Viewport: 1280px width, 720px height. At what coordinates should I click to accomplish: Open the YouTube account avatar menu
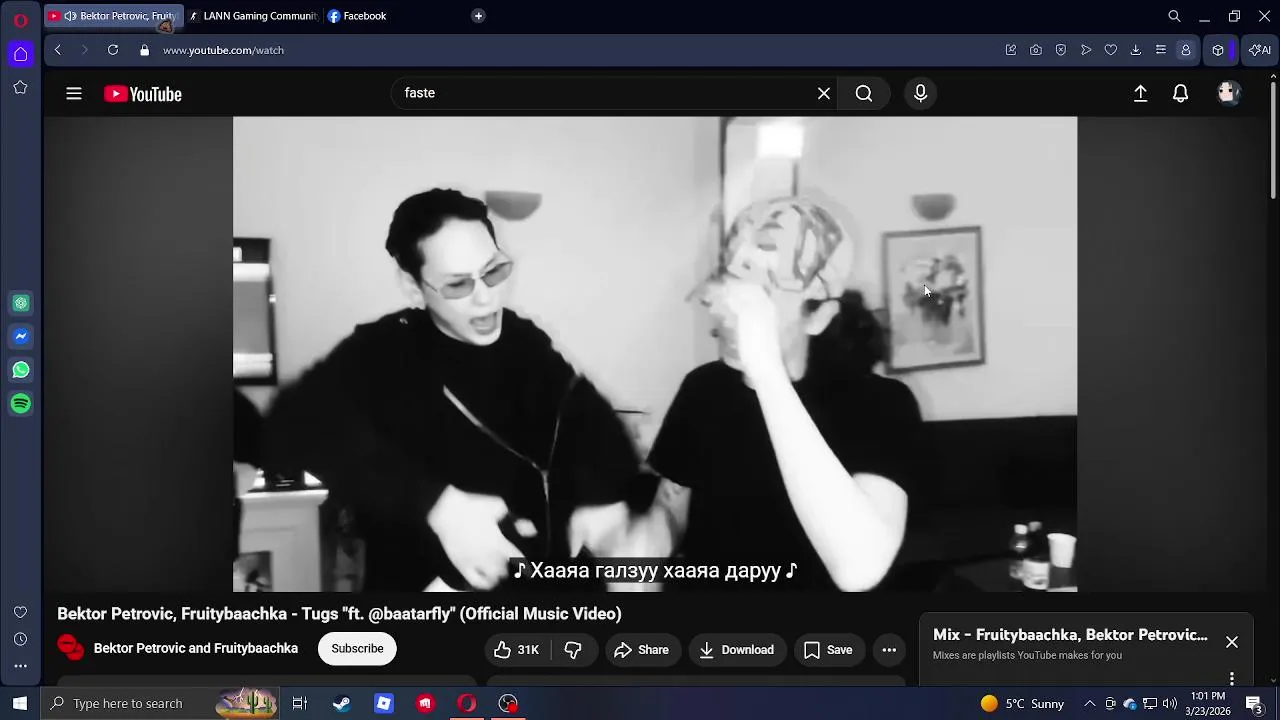pos(1228,93)
